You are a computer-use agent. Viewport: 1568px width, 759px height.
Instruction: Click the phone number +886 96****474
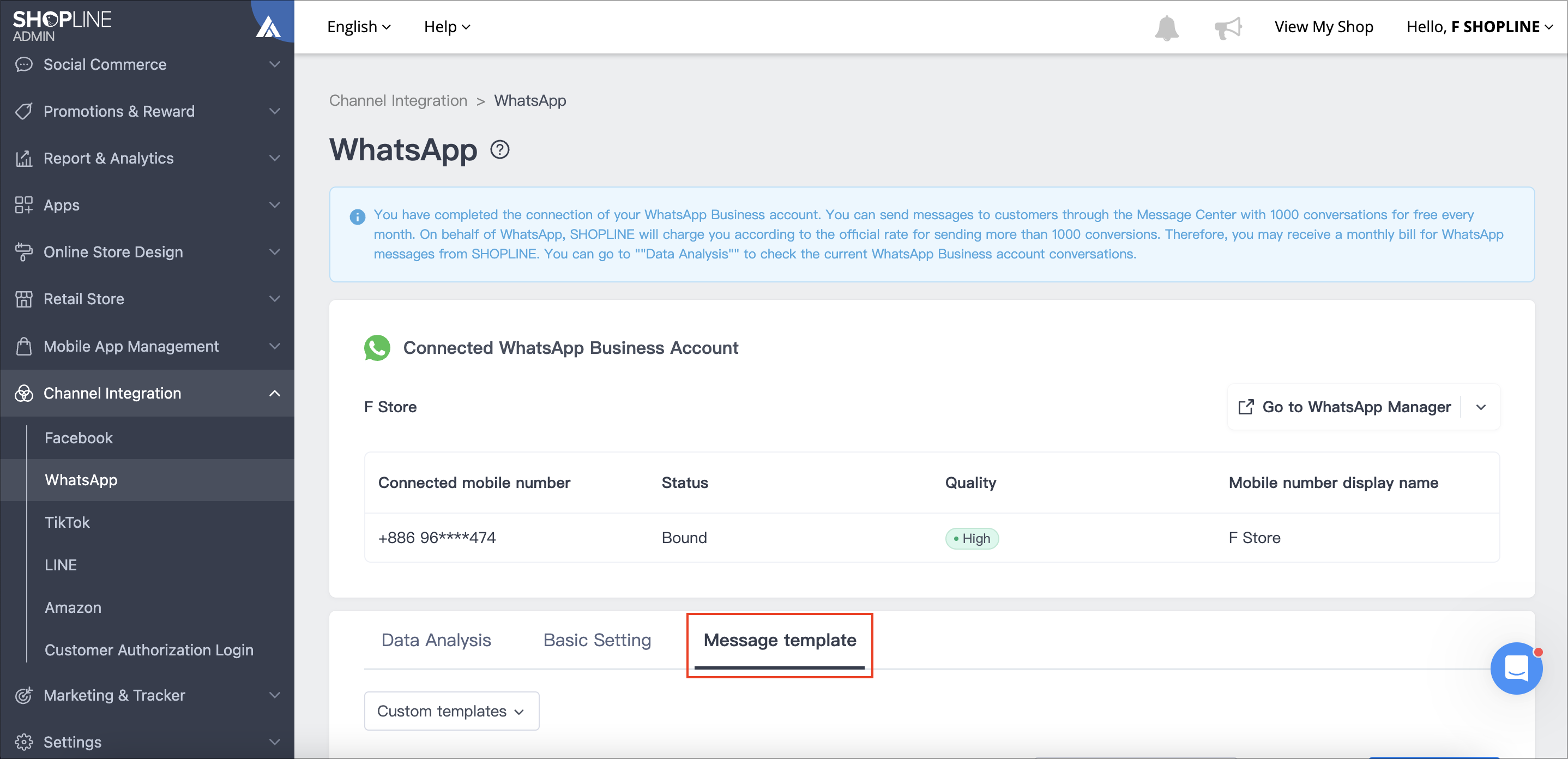point(437,538)
